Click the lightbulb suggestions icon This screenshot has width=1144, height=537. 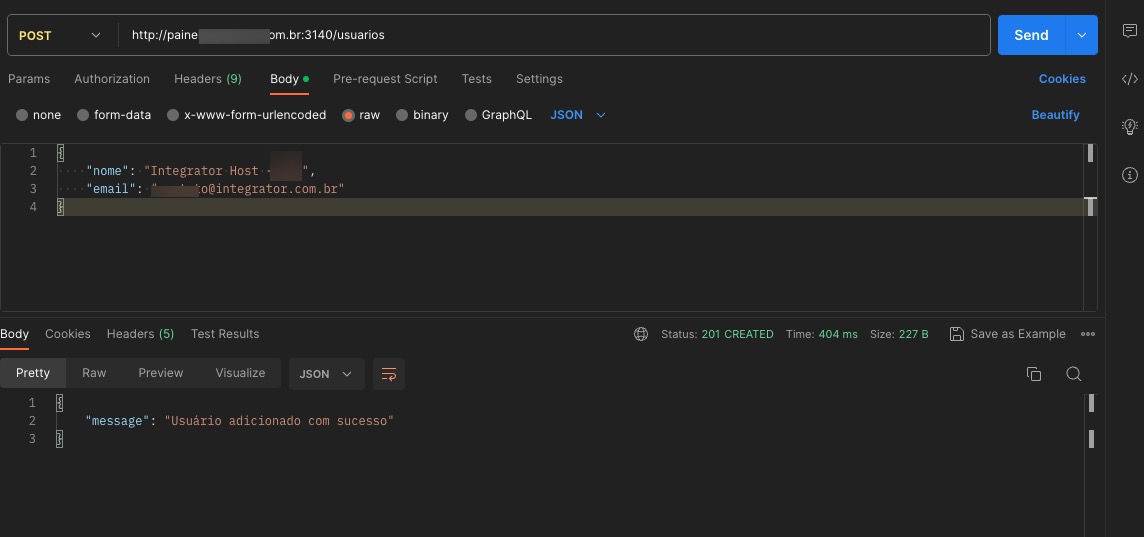coord(1129,127)
